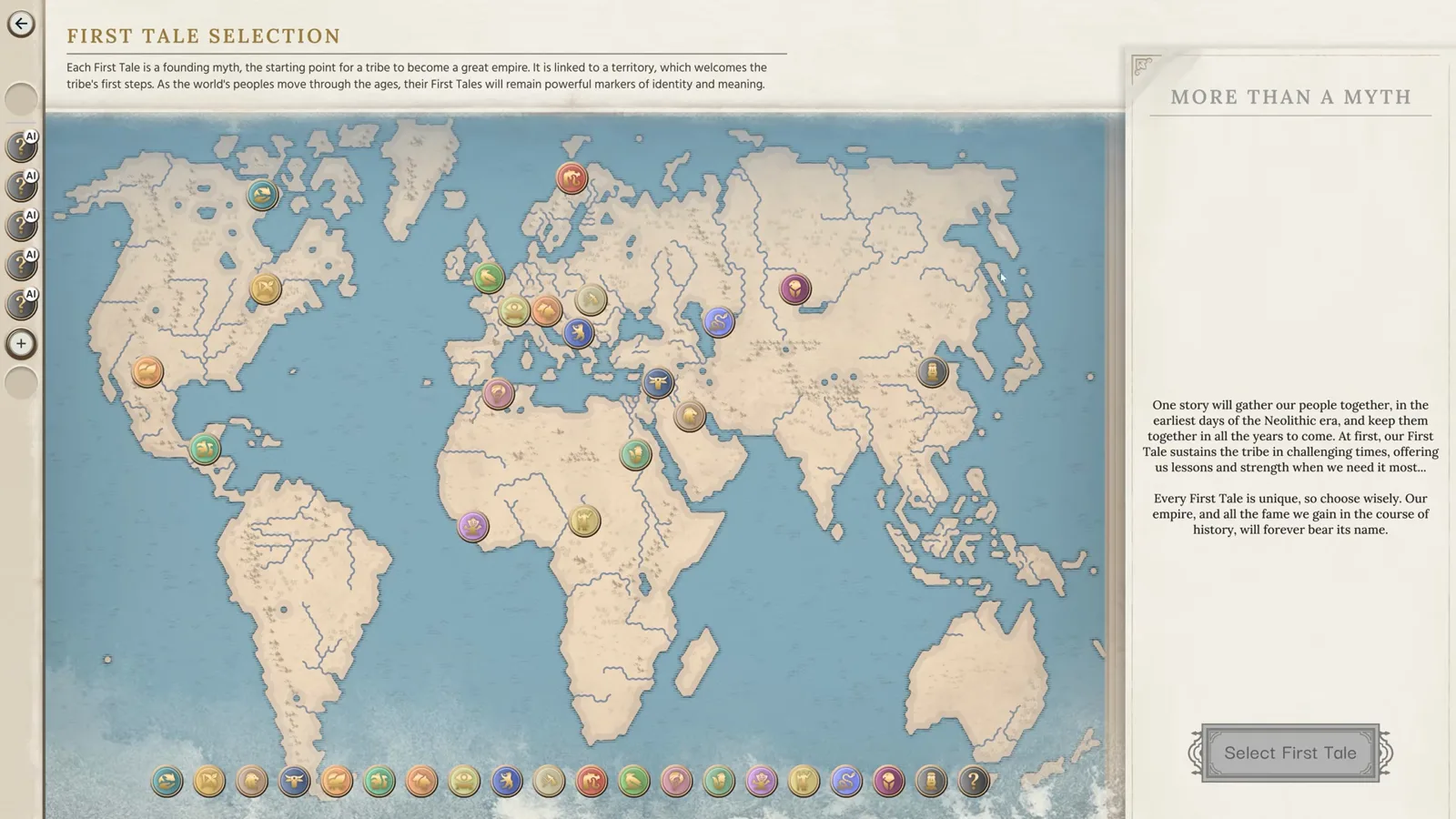Select the pink marker in northwest Africa
This screenshot has width=1456, height=819.
[498, 393]
